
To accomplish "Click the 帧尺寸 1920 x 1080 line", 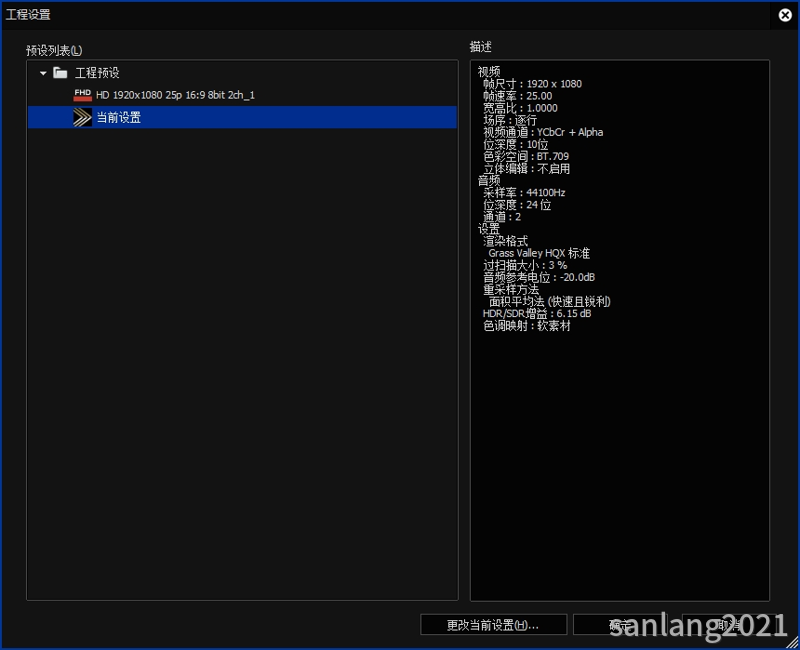I will [531, 84].
